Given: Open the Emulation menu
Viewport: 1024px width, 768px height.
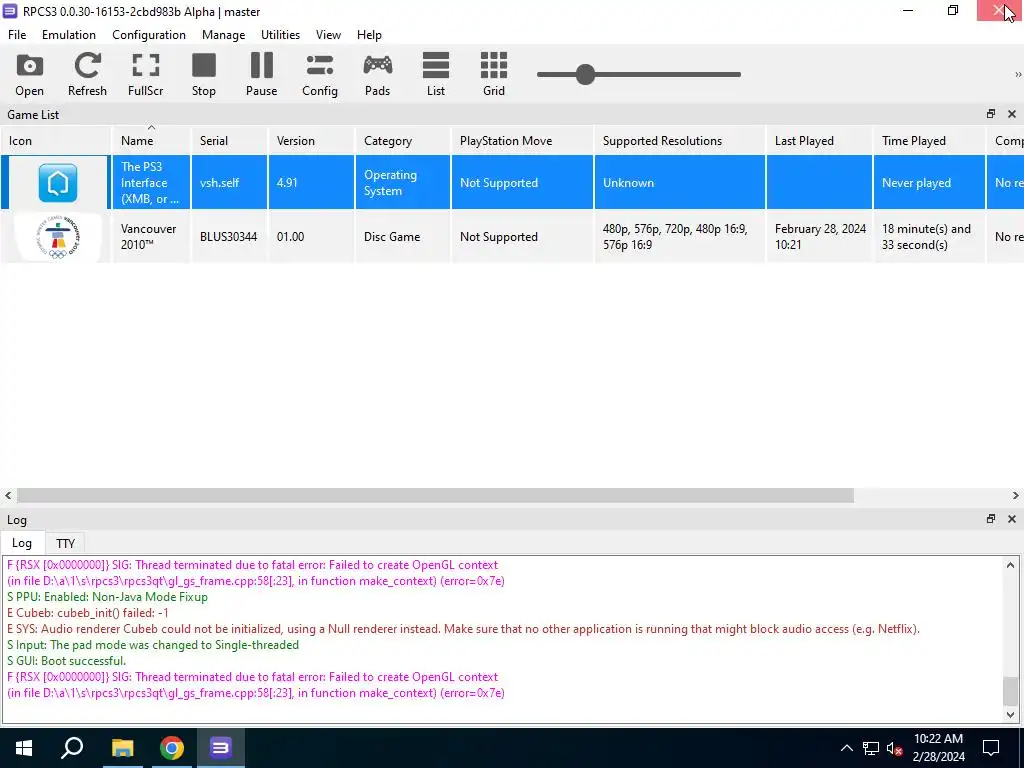Looking at the screenshot, I should (69, 35).
